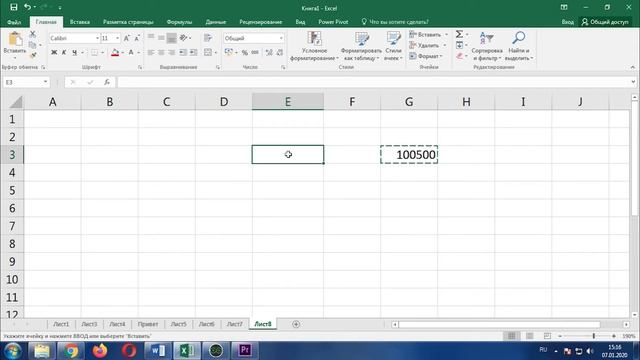Screen dimensions: 640x360
Task: Increase font size with larger A icon
Action: click(x=127, y=38)
